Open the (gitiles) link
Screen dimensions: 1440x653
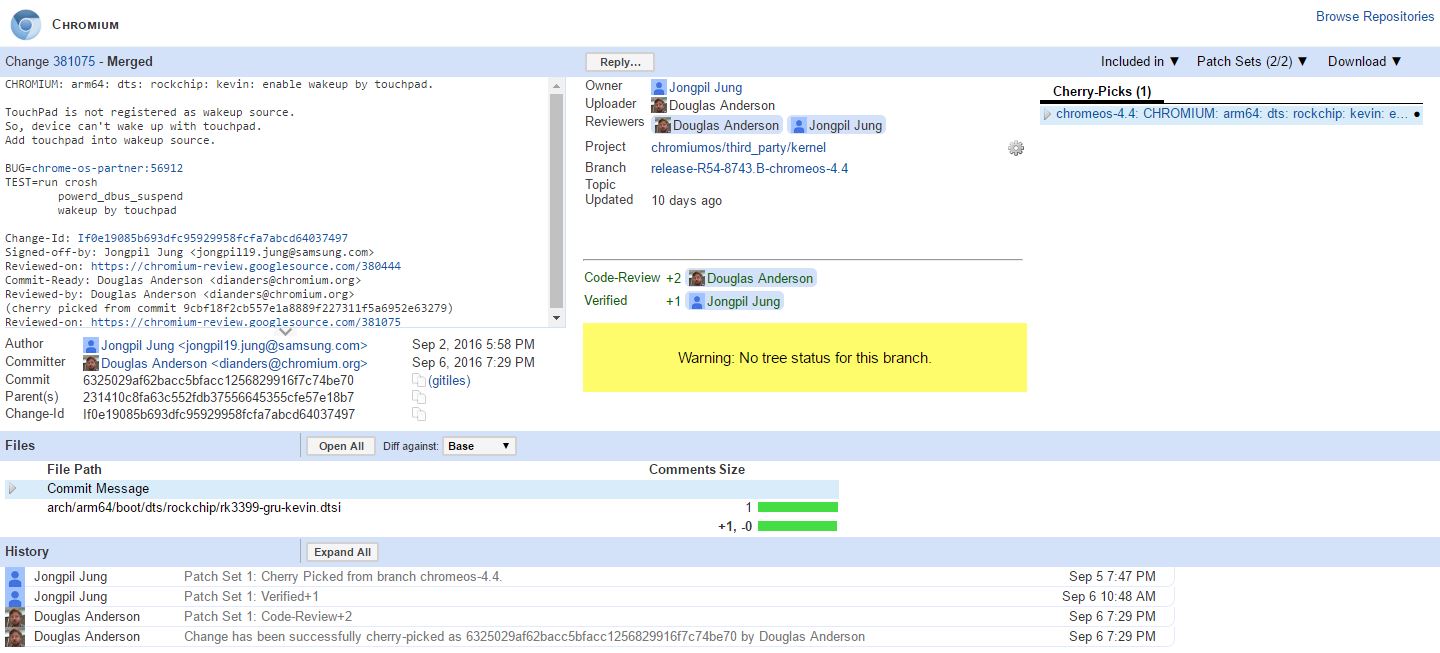pos(449,380)
